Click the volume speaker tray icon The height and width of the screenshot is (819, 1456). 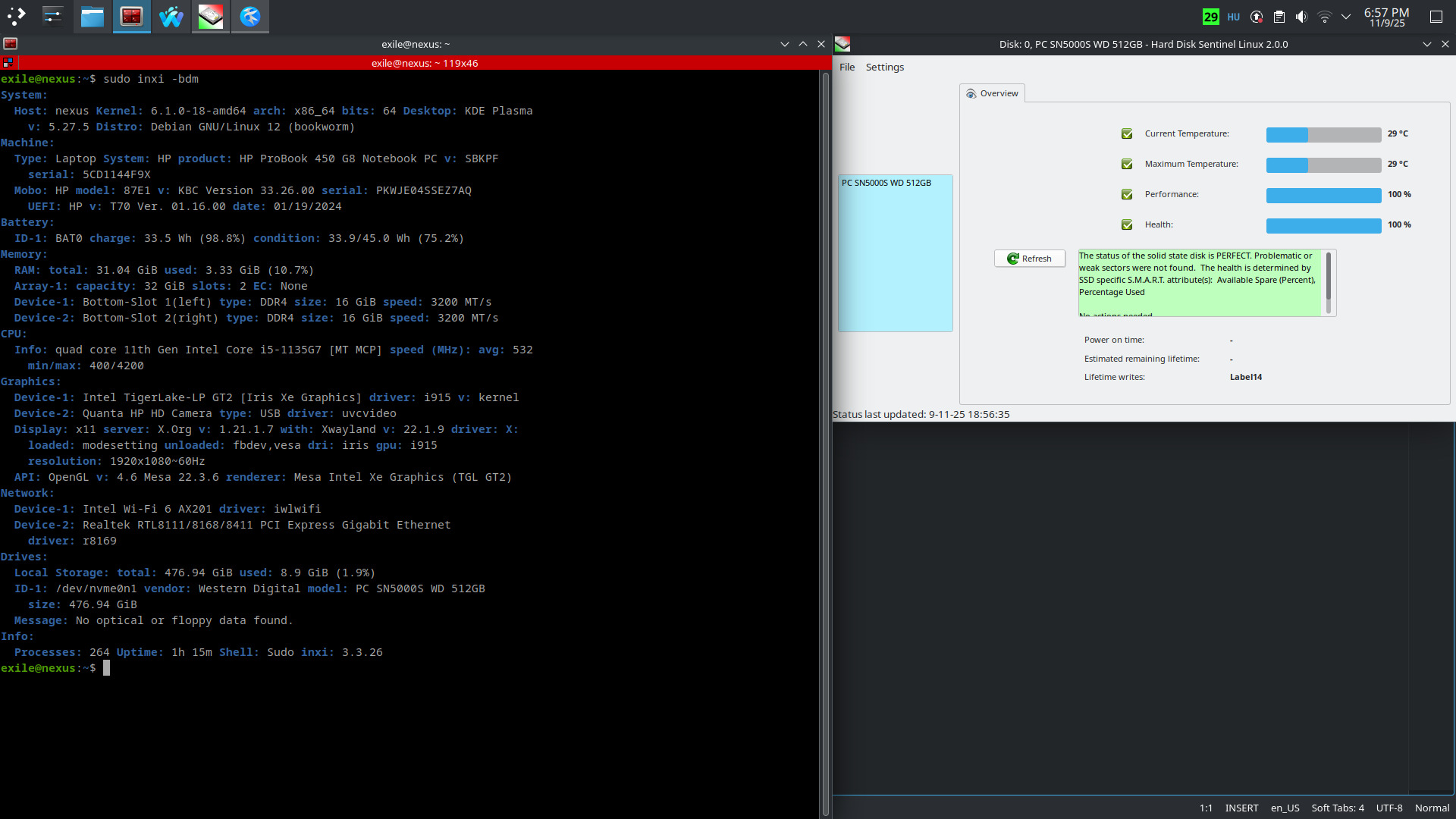coord(1301,17)
